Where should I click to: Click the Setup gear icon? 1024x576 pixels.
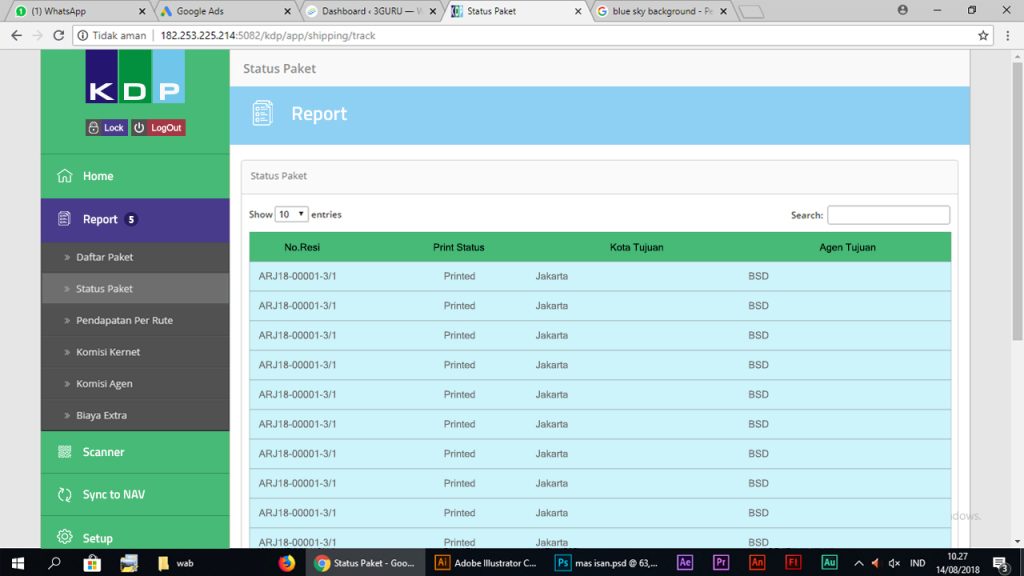64,537
